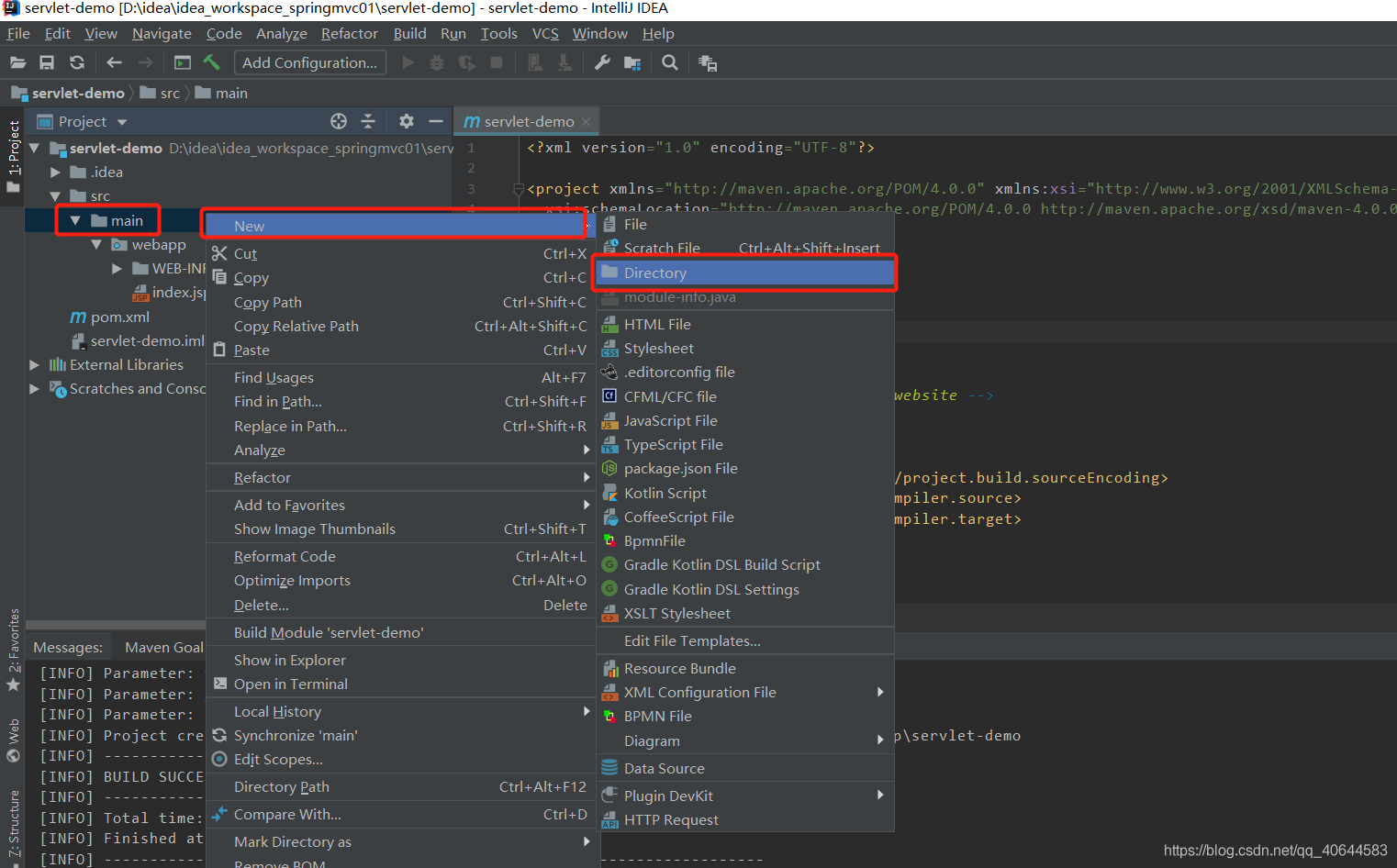Choose Open in Terminal

tap(401, 684)
